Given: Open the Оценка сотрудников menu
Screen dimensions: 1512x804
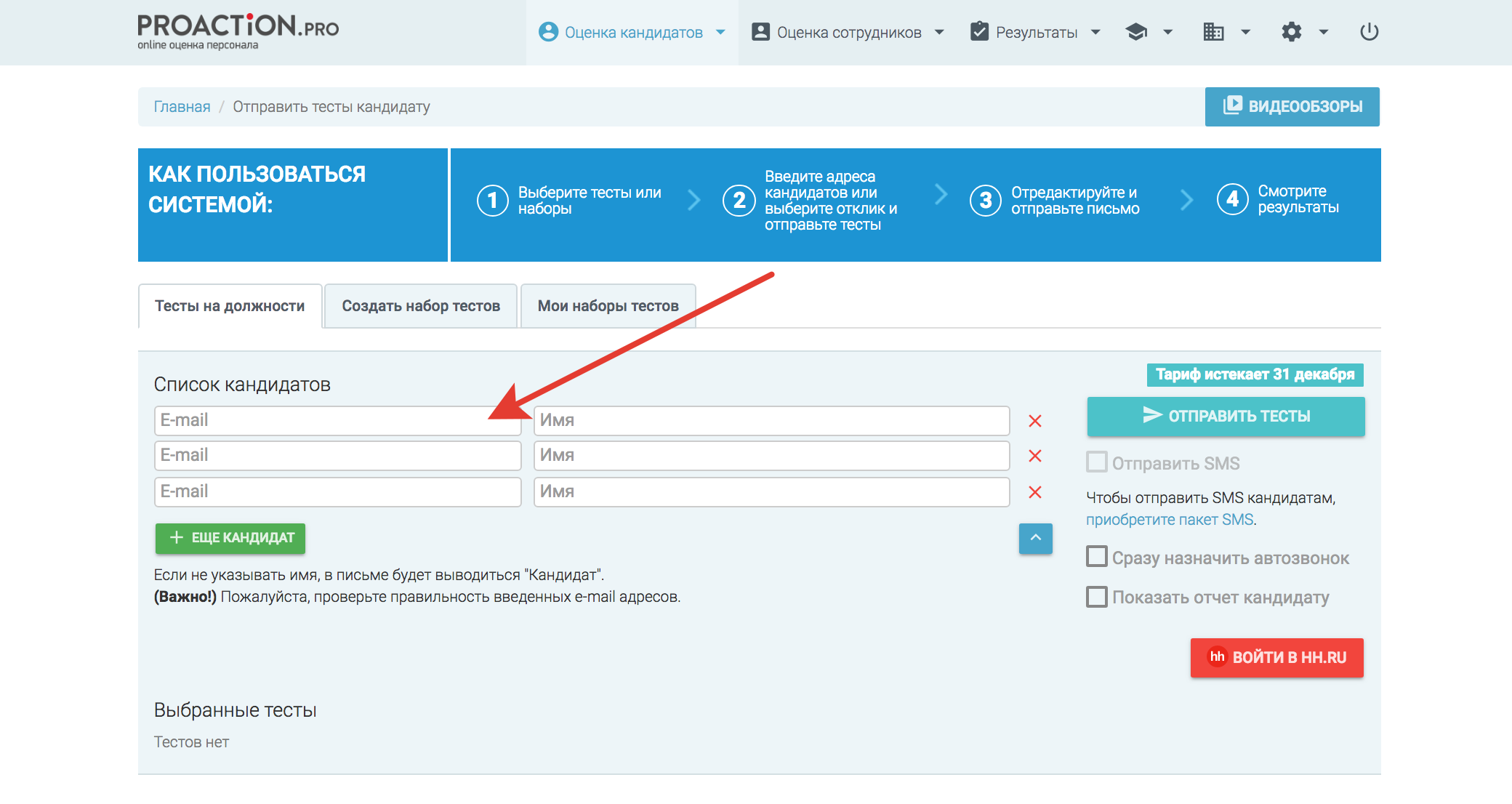Looking at the screenshot, I should click(x=848, y=33).
